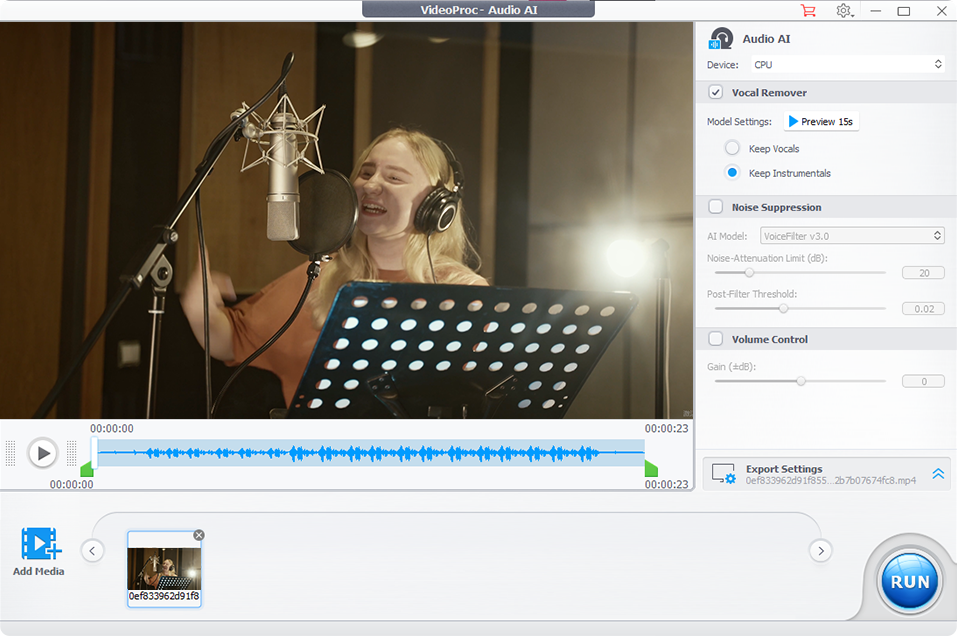Uncheck the Vocal Remover checkbox

[x=716, y=92]
